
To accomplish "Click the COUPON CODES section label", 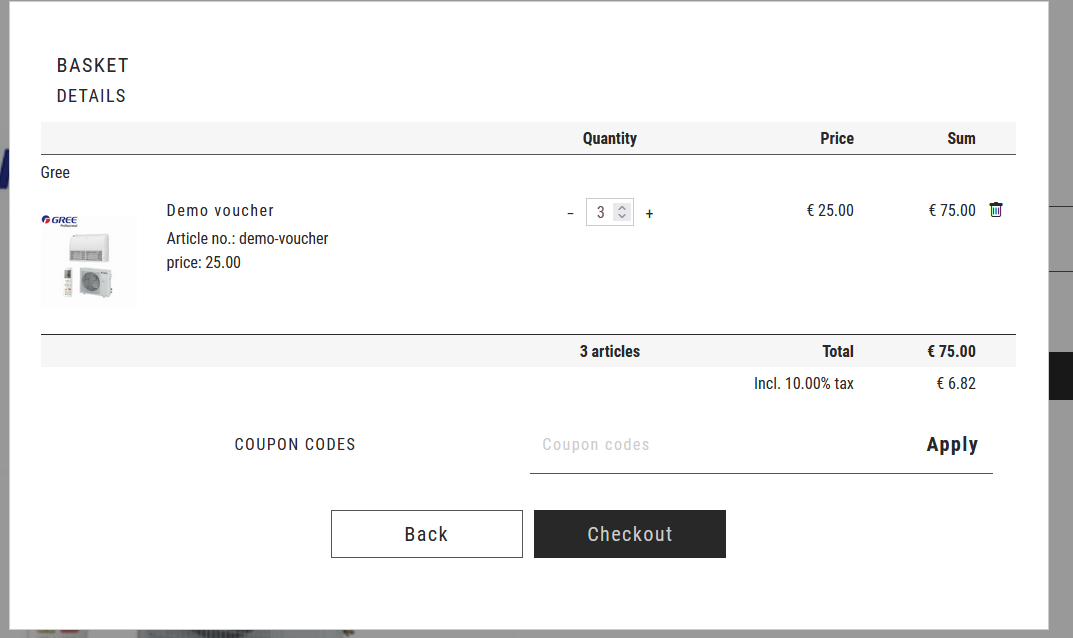I will coord(295,444).
